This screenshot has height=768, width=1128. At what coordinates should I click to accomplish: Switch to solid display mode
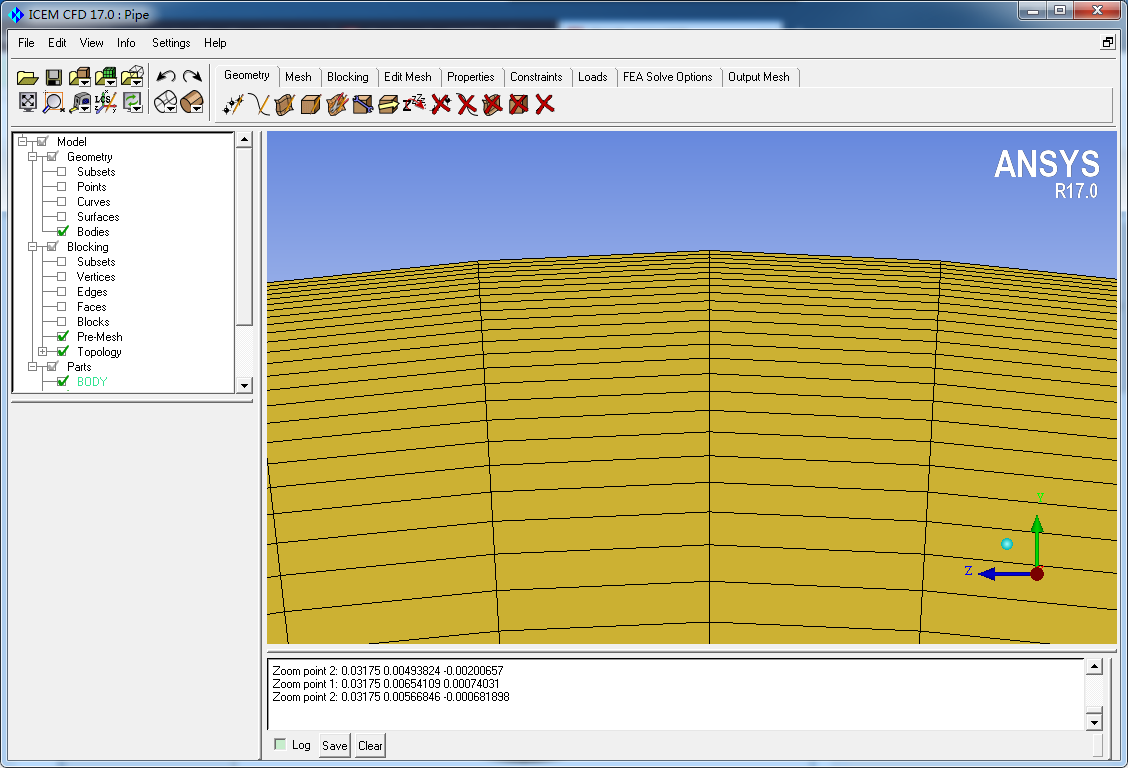coord(192,102)
